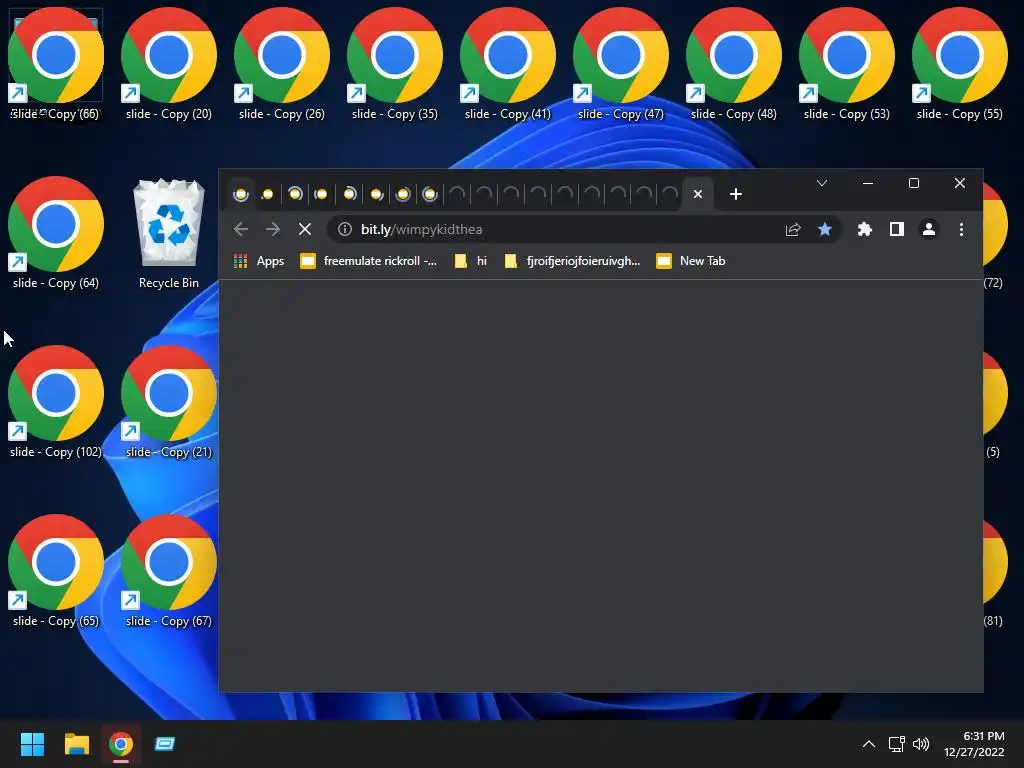Switch to the third Chrome tab

(295, 194)
